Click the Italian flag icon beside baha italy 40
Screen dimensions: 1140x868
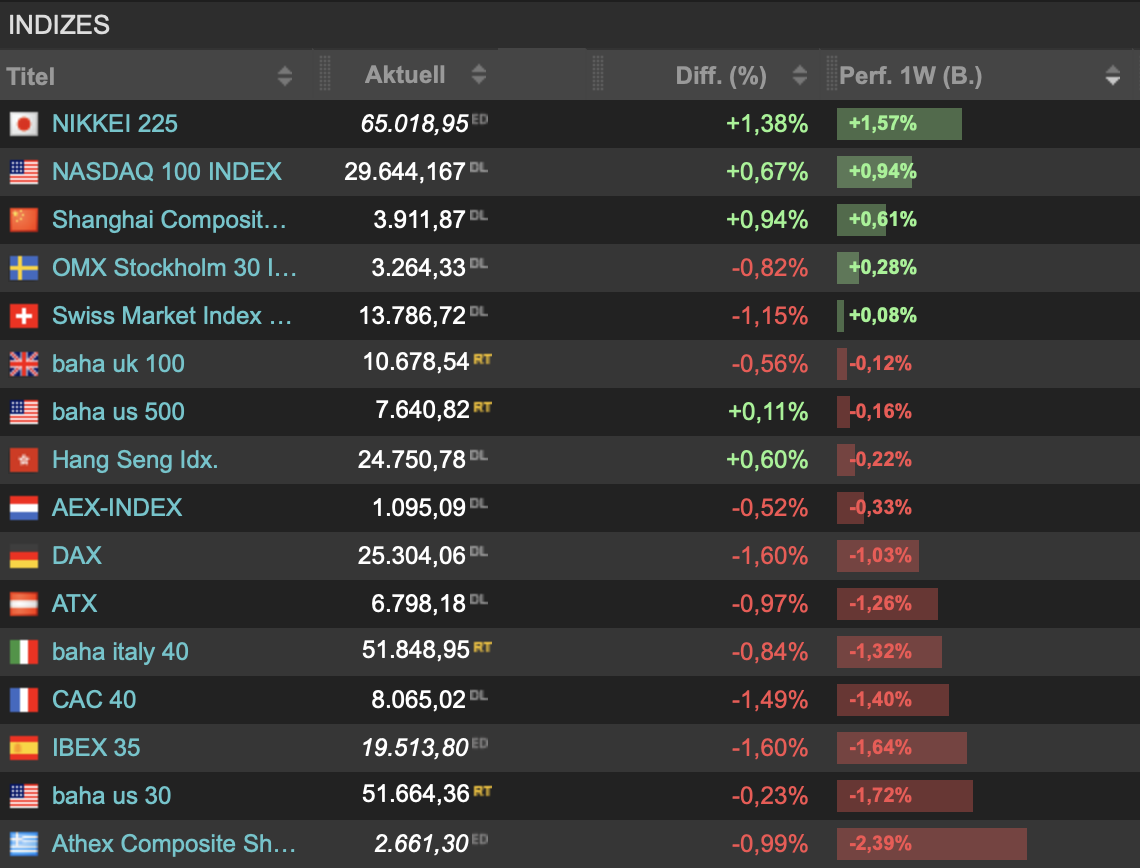click(x=23, y=652)
